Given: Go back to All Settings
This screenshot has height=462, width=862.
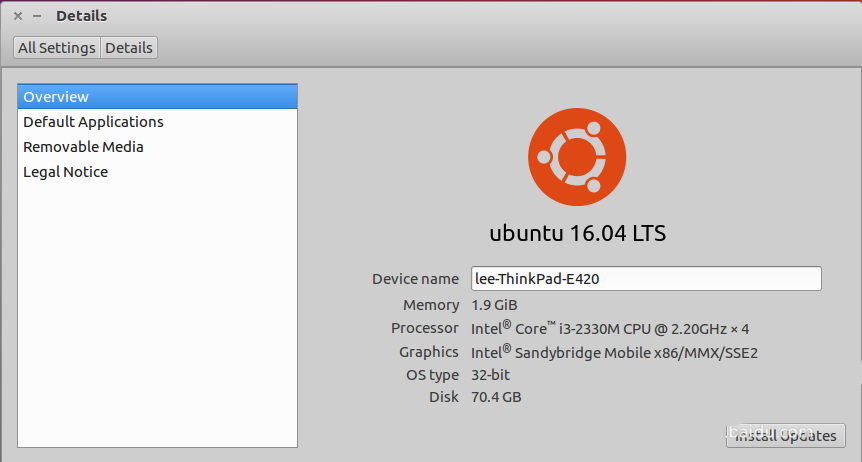Looking at the screenshot, I should pyautogui.click(x=57, y=48).
